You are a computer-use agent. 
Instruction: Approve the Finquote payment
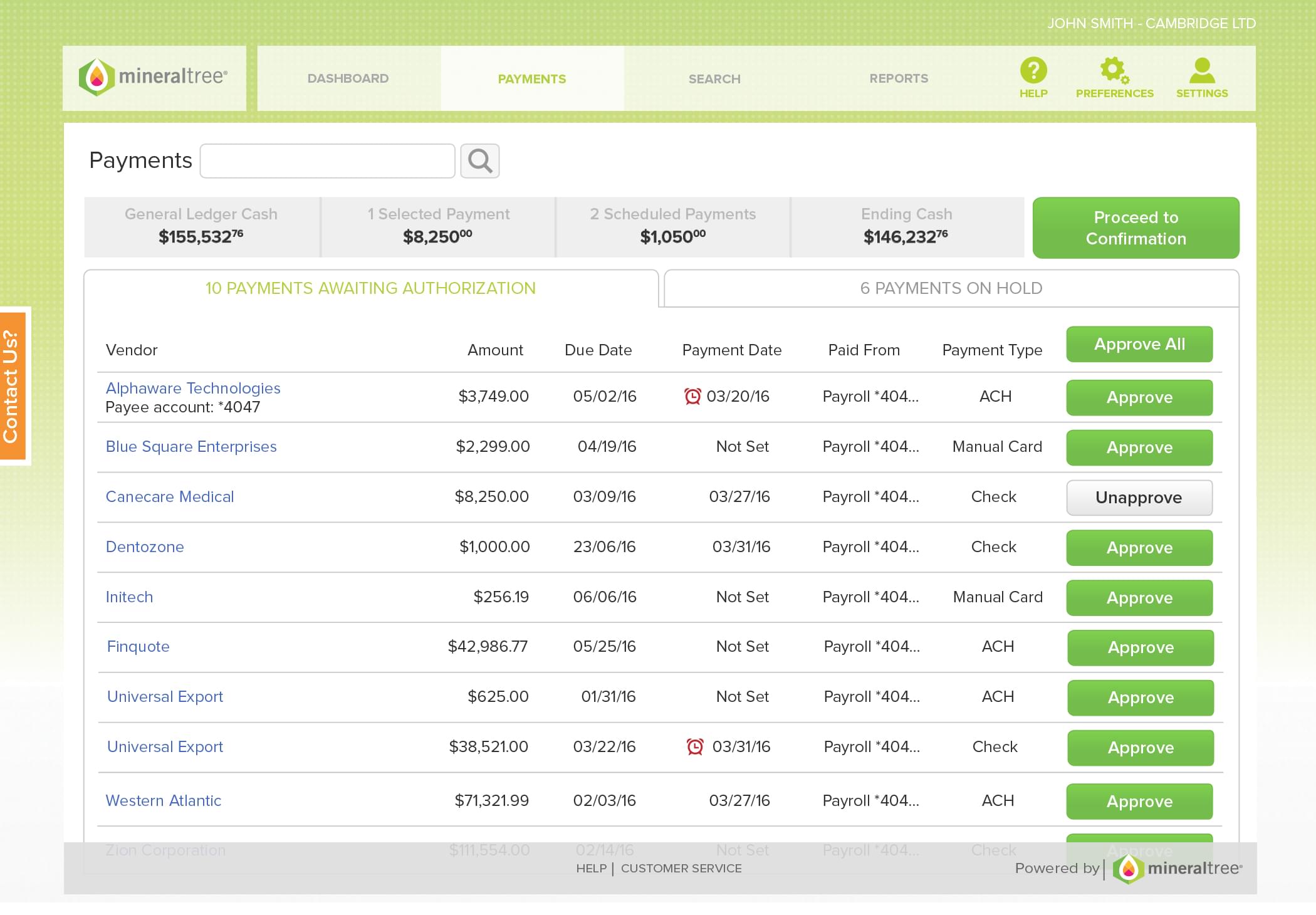[x=1141, y=647]
